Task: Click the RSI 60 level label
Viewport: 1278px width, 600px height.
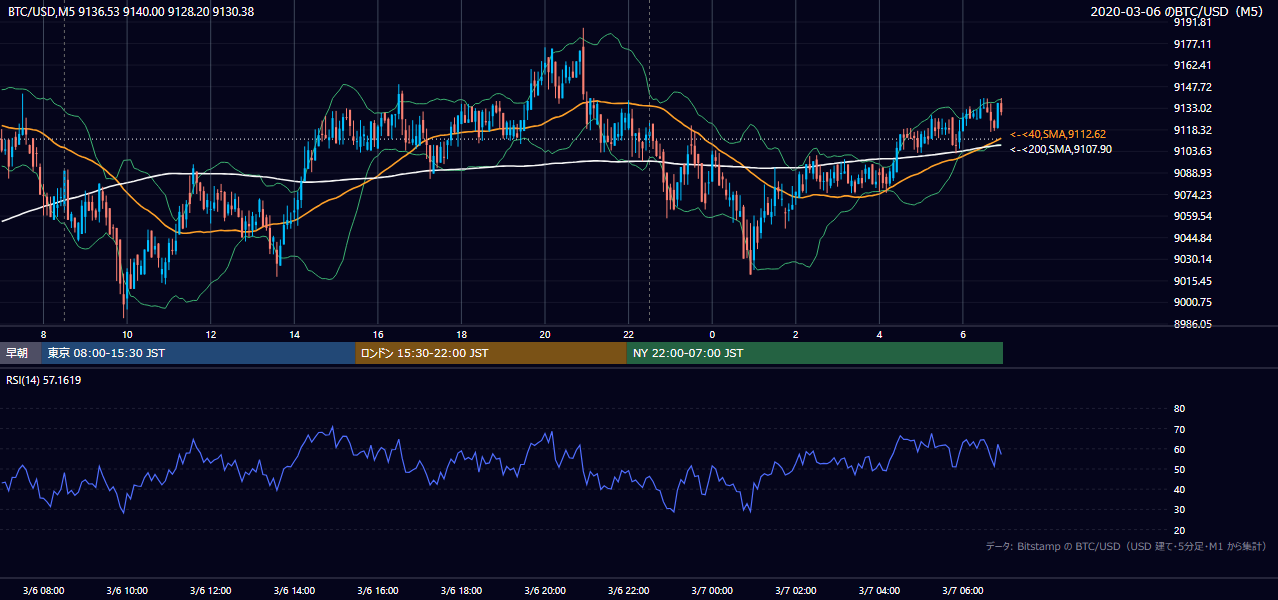Action: pos(1179,449)
